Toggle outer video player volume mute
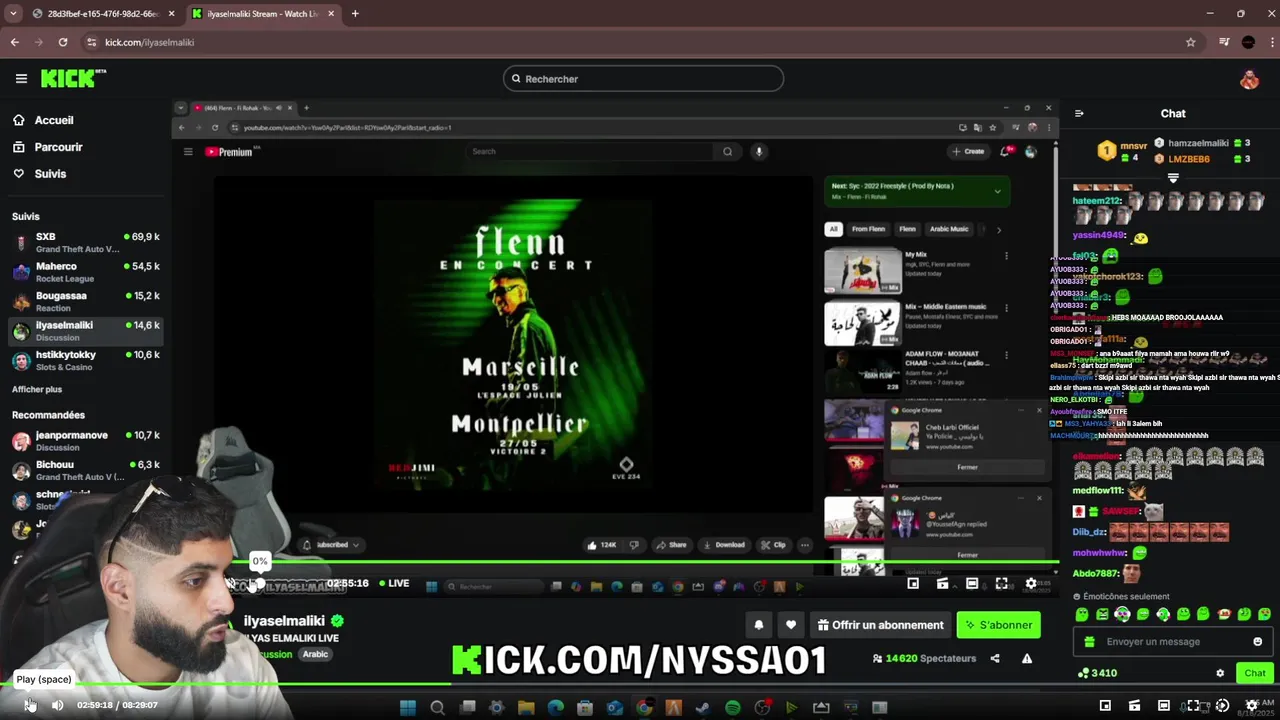This screenshot has height=720, width=1280. click(57, 705)
